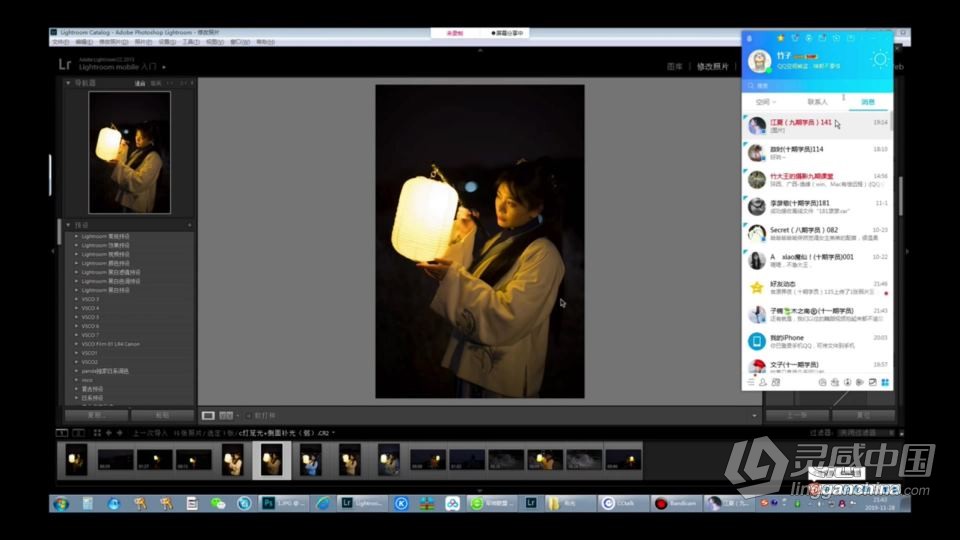
Task: Open QQ main menu hamburger icon
Action: pyautogui.click(x=751, y=382)
